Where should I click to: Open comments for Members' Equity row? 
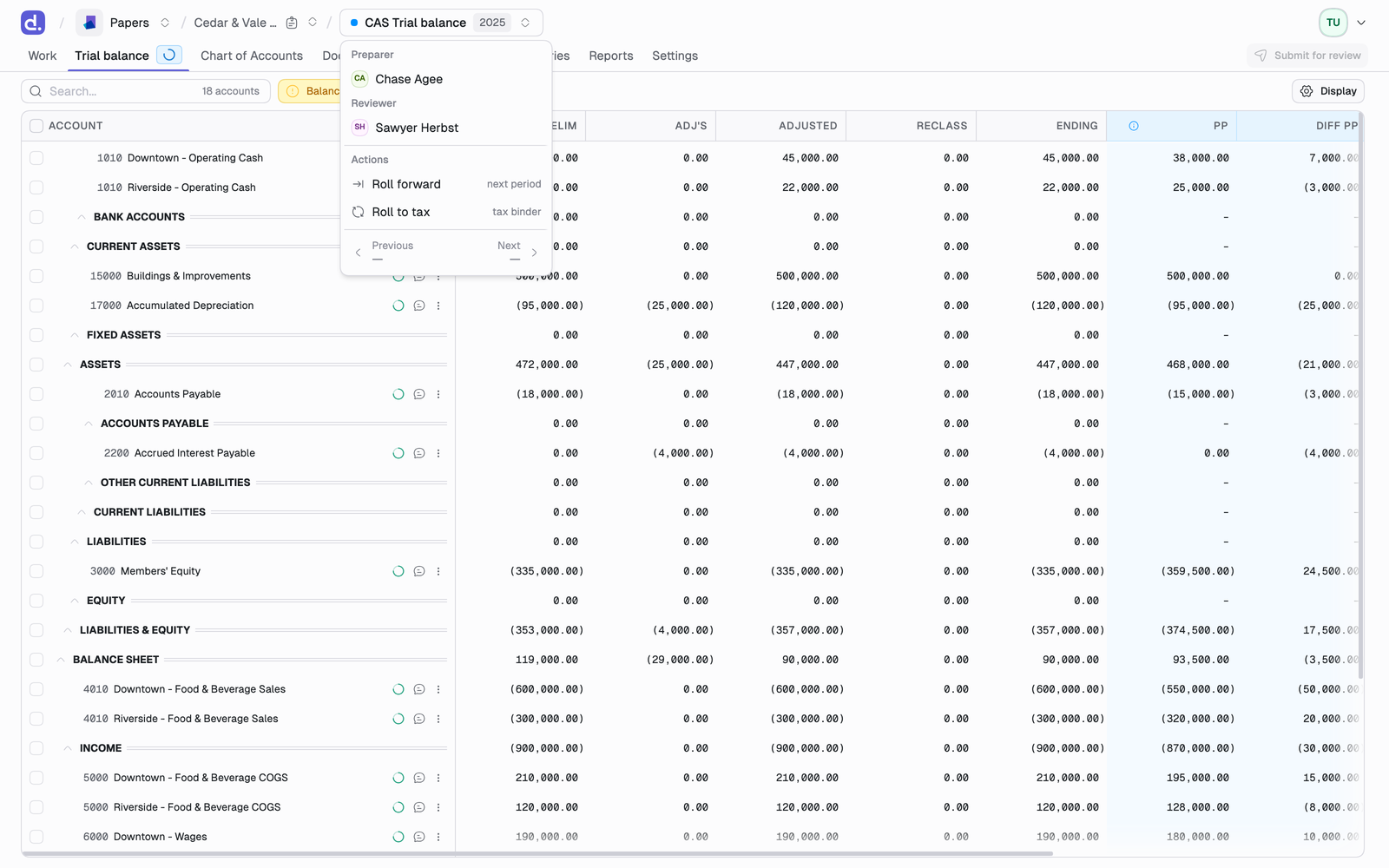pyautogui.click(x=419, y=571)
